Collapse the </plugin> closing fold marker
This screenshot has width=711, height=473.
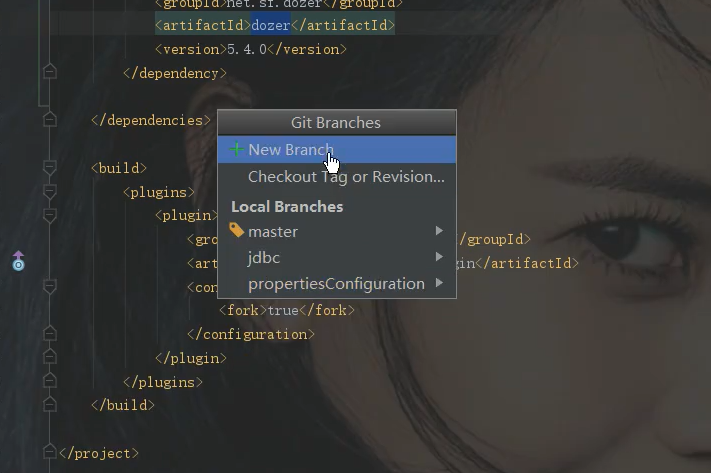pyautogui.click(x=49, y=357)
